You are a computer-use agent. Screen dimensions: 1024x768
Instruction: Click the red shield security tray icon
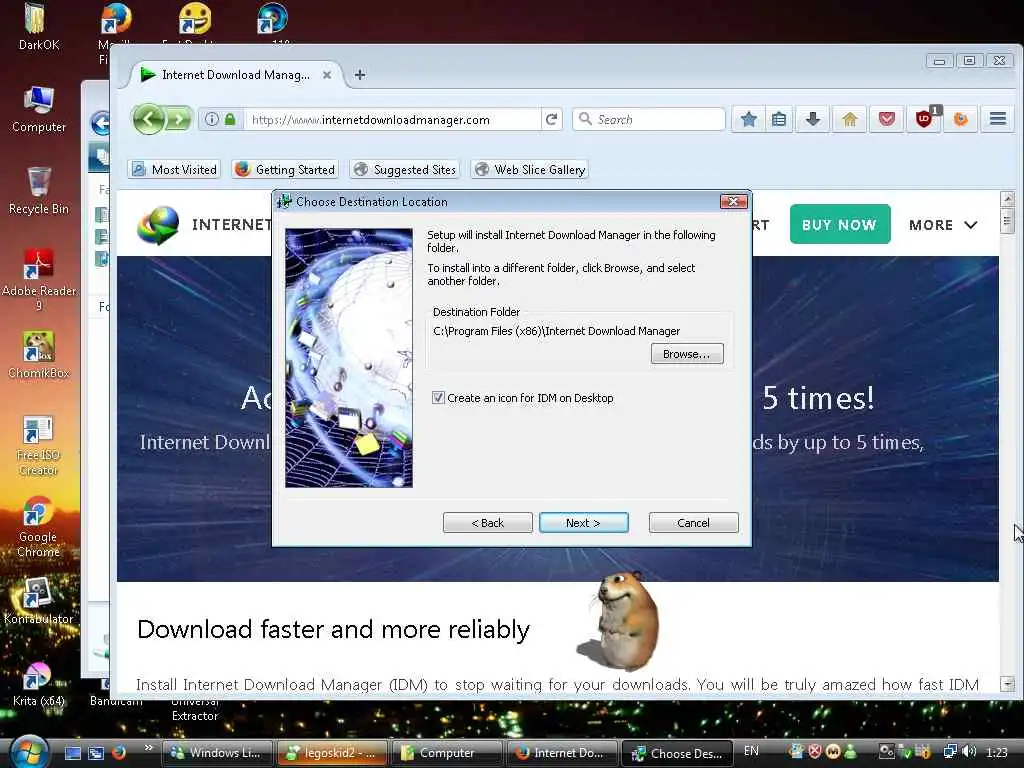coord(816,752)
